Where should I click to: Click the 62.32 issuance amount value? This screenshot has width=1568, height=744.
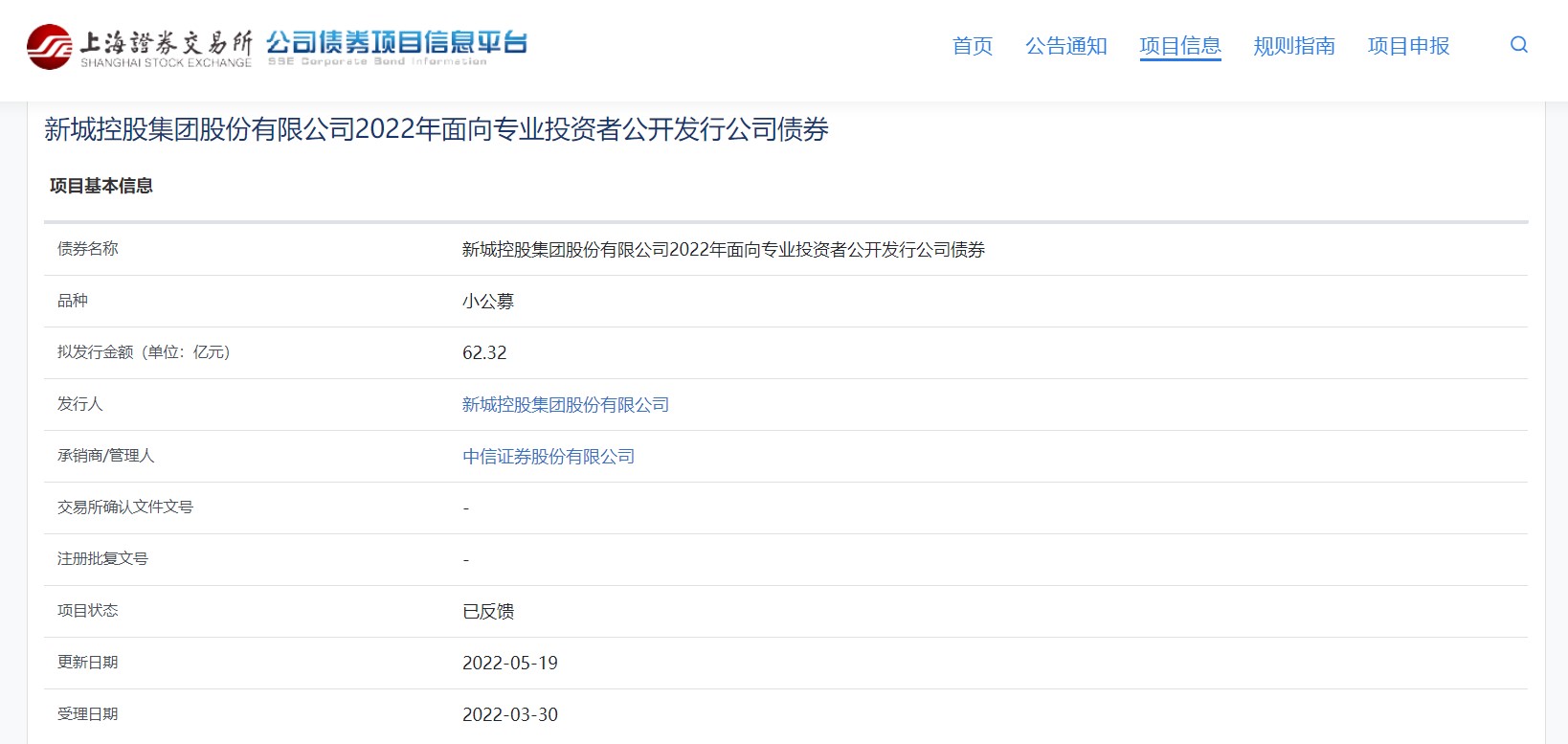point(484,353)
